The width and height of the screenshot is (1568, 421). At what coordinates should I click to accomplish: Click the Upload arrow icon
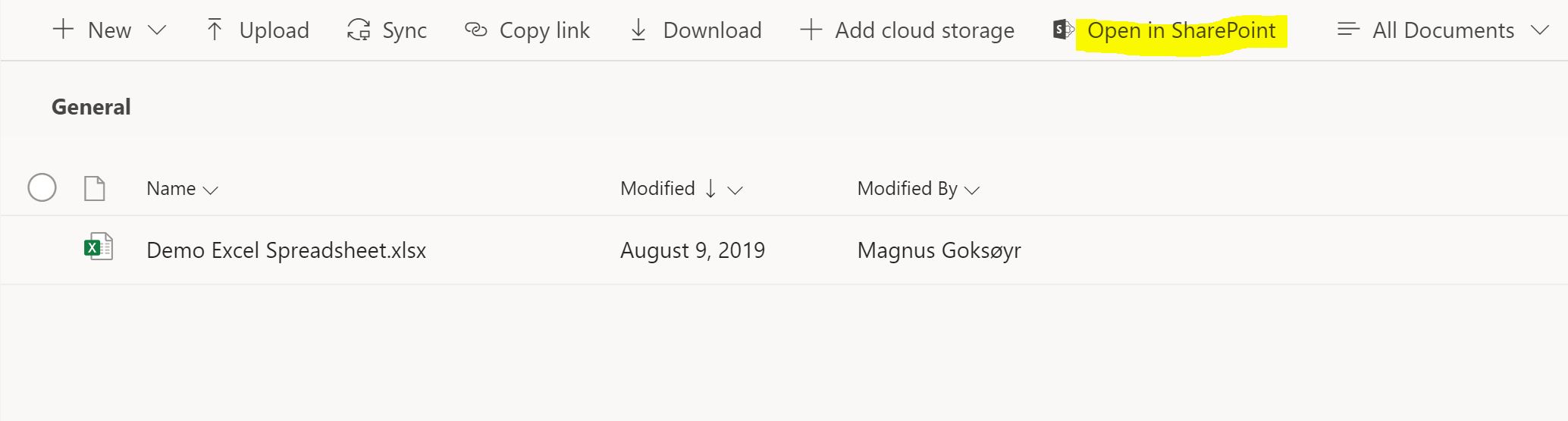[x=215, y=30]
